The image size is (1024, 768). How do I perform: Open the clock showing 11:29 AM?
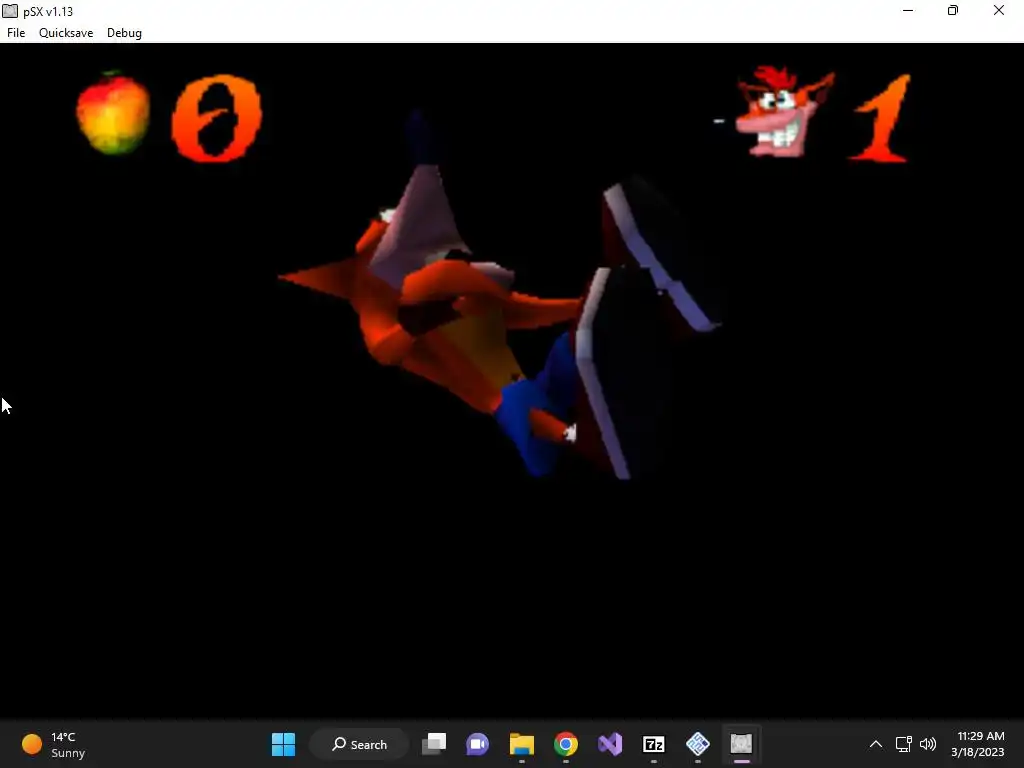point(978,744)
